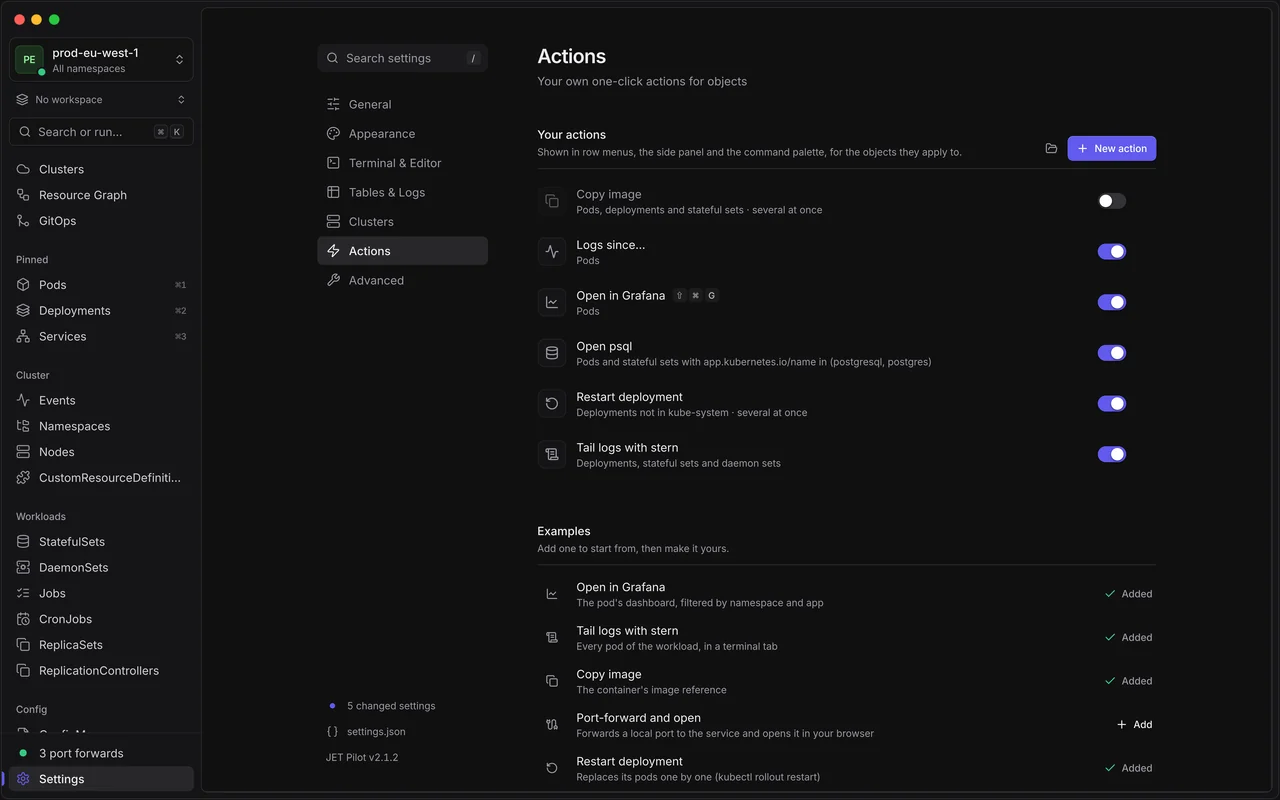Image resolution: width=1280 pixels, height=800 pixels.
Task: Open StatefulSets under Workloads
Action: 101,542
